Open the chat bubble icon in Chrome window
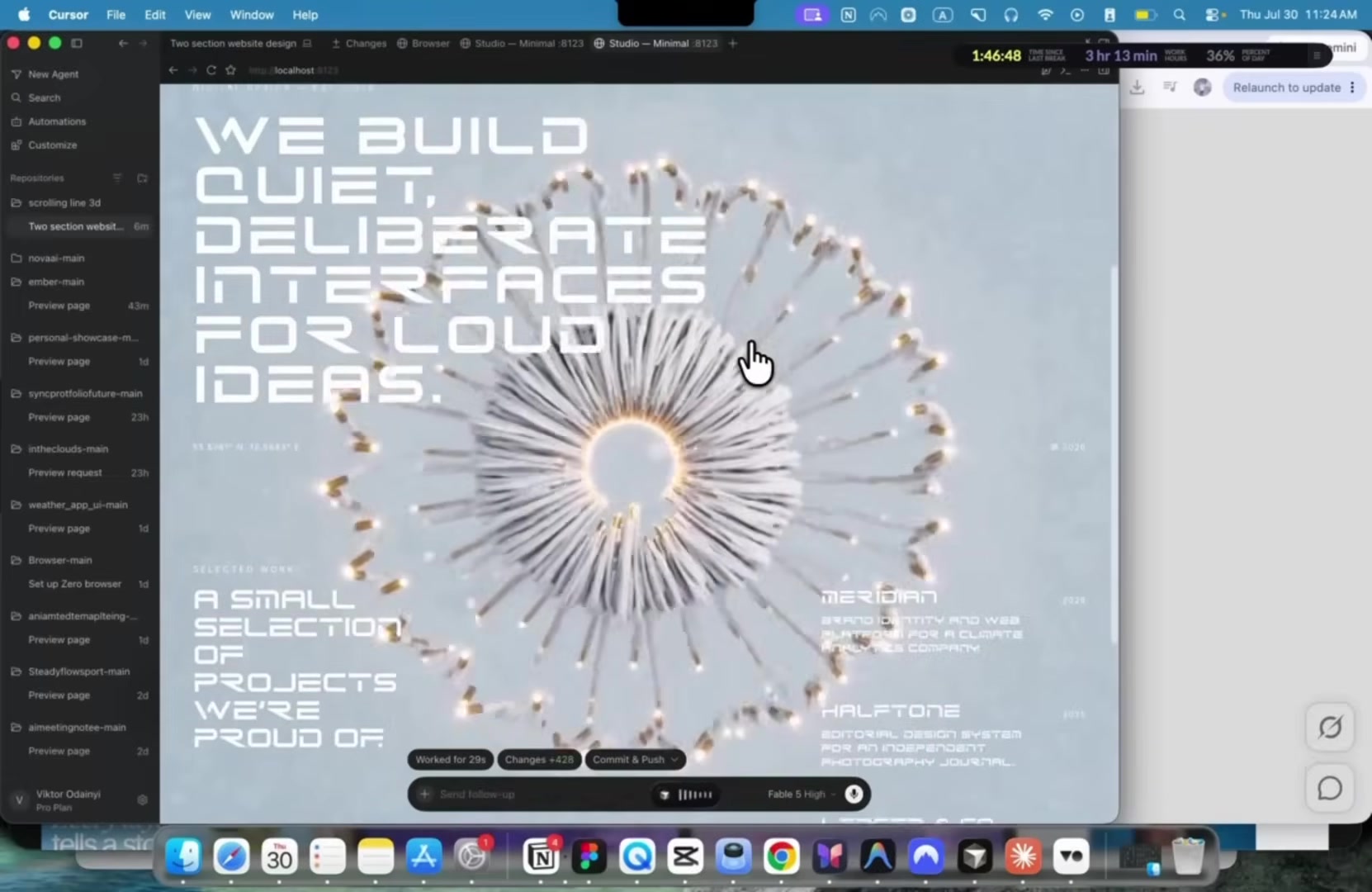 1329,788
